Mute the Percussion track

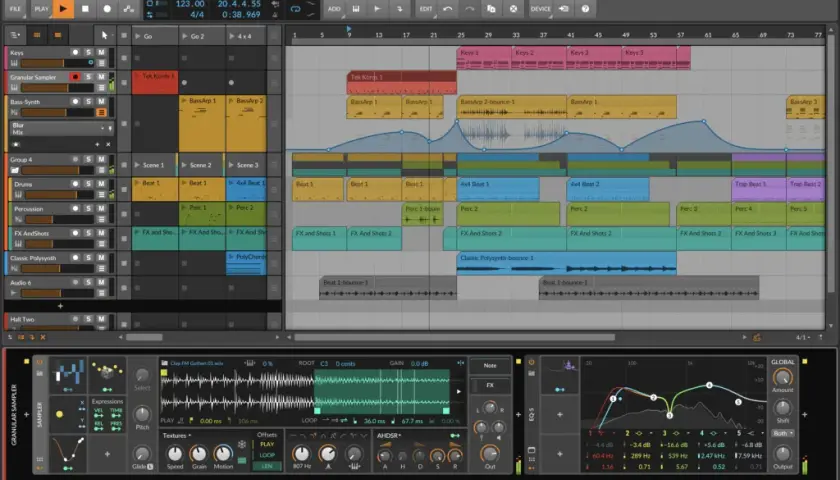(x=101, y=208)
